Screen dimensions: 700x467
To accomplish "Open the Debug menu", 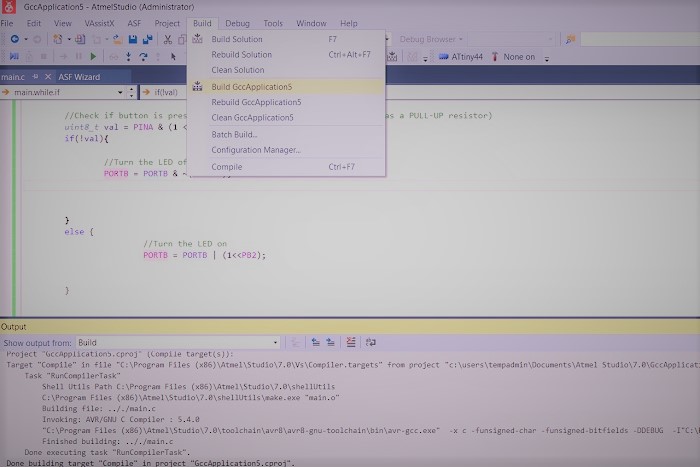I will point(237,23).
